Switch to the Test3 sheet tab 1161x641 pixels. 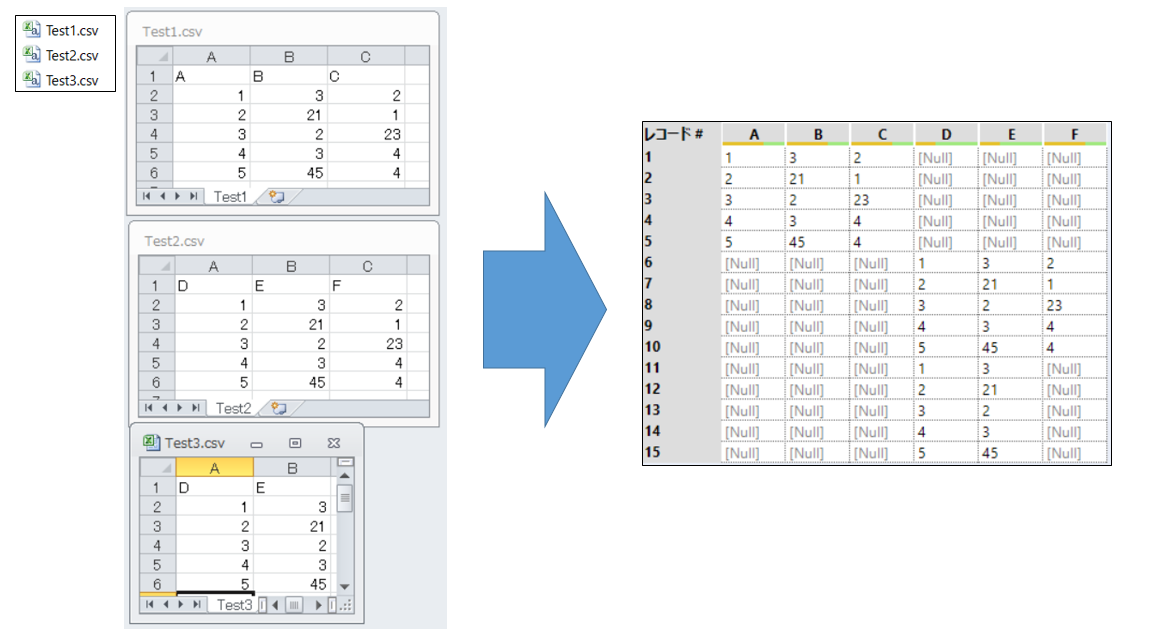234,605
